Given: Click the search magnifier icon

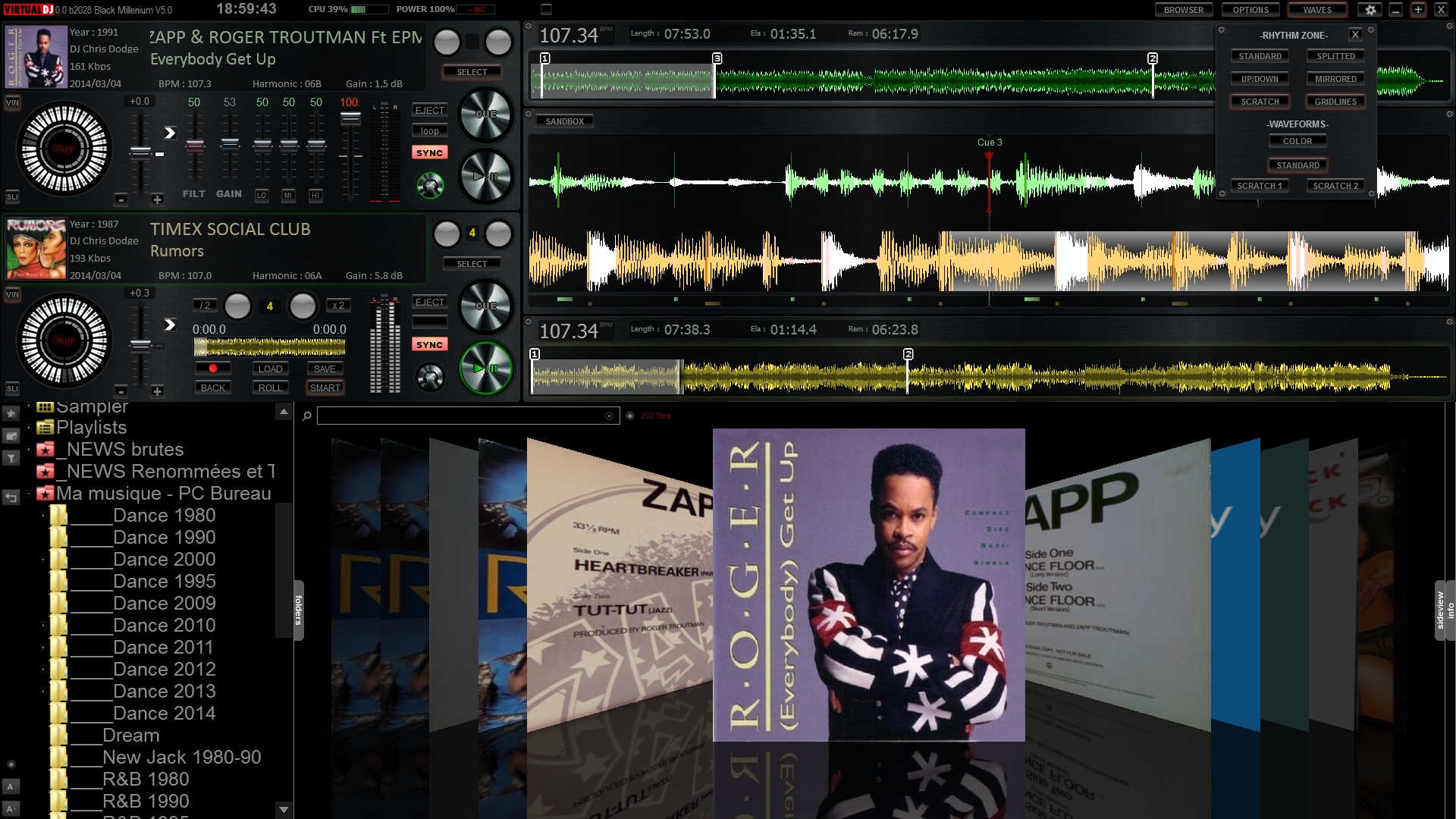Looking at the screenshot, I should 306,416.
